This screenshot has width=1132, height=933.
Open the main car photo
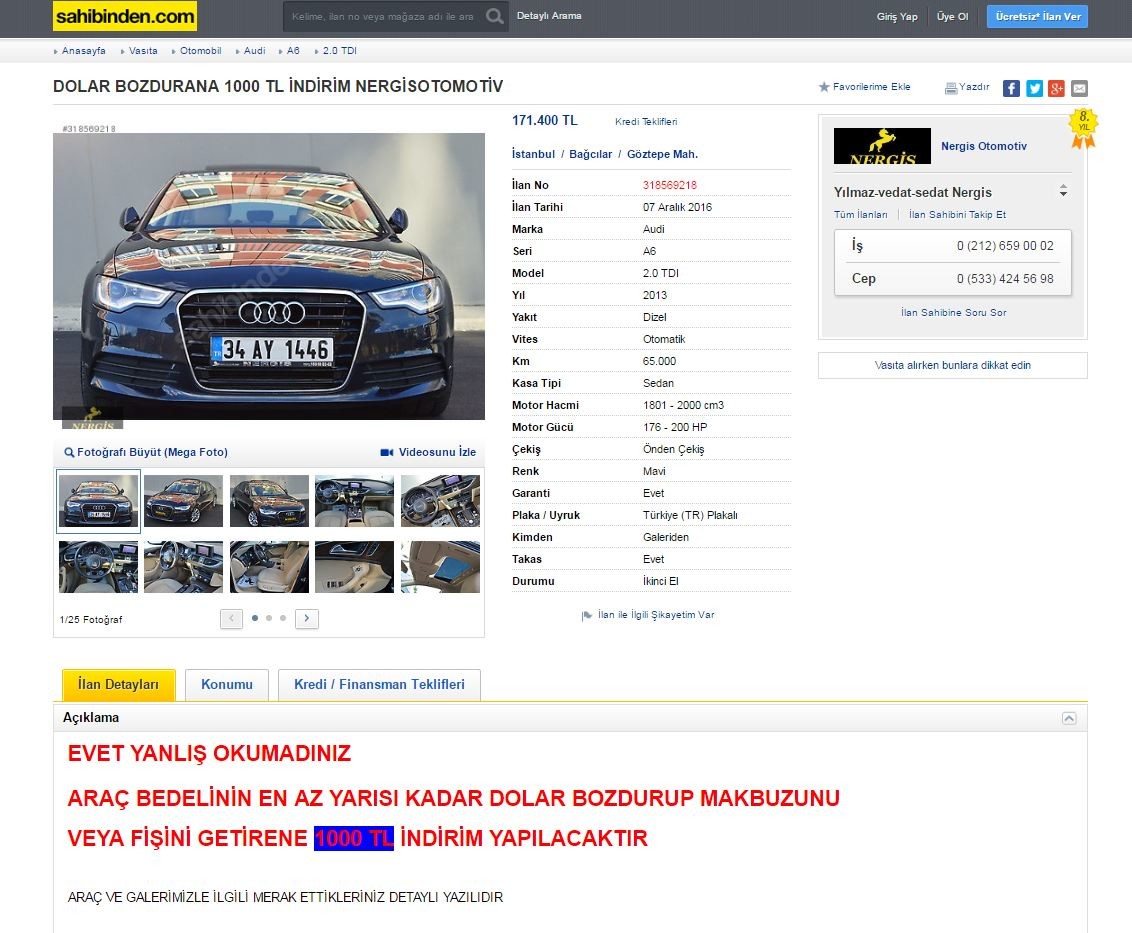tap(269, 276)
